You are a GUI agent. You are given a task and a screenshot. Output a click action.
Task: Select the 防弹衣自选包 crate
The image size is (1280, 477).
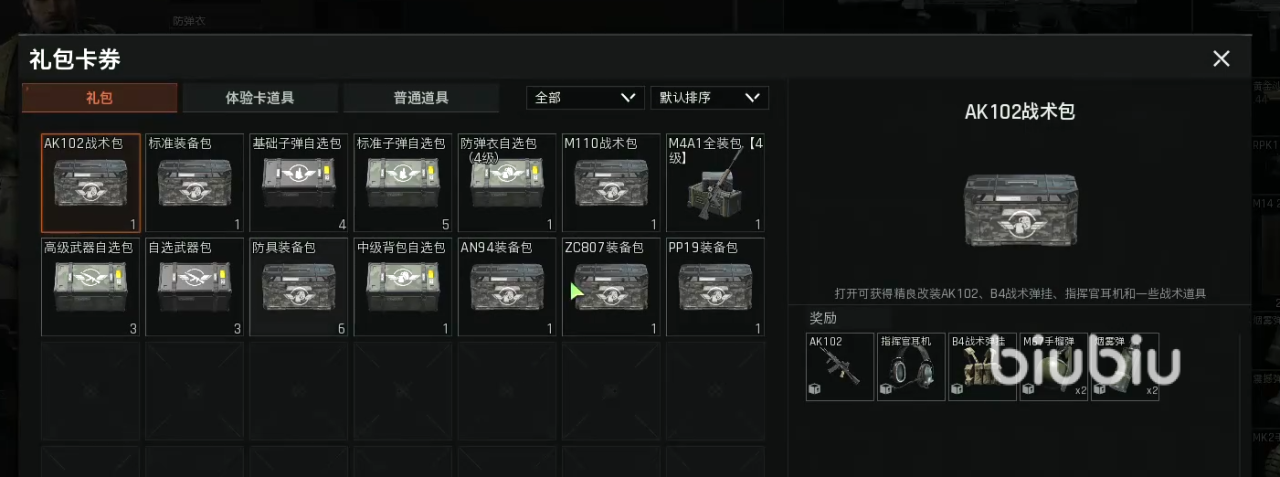coord(507,183)
